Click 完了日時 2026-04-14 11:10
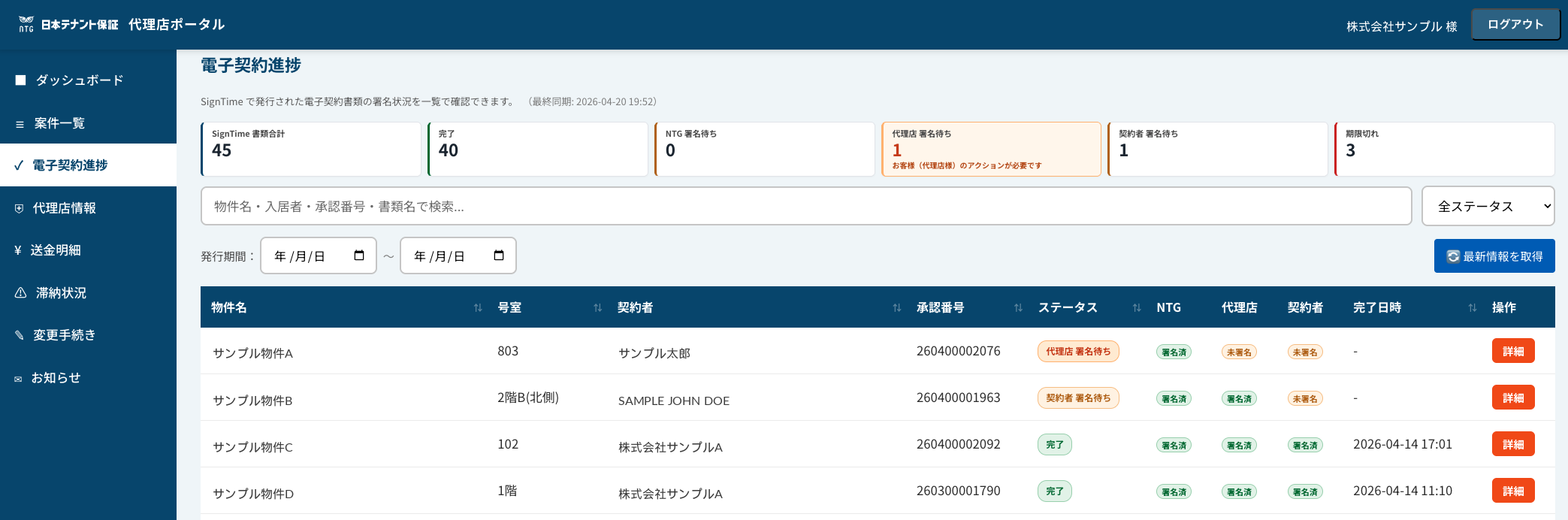Viewport: 1568px width, 520px height. coord(1403,491)
